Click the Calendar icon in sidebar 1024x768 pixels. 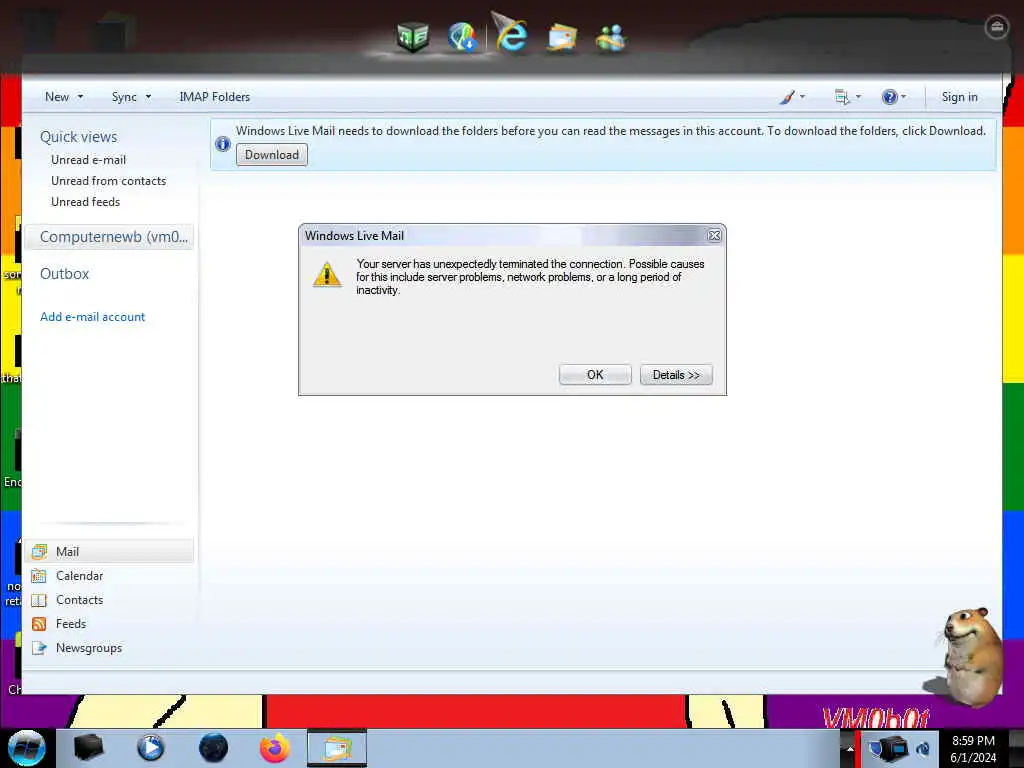(39, 576)
